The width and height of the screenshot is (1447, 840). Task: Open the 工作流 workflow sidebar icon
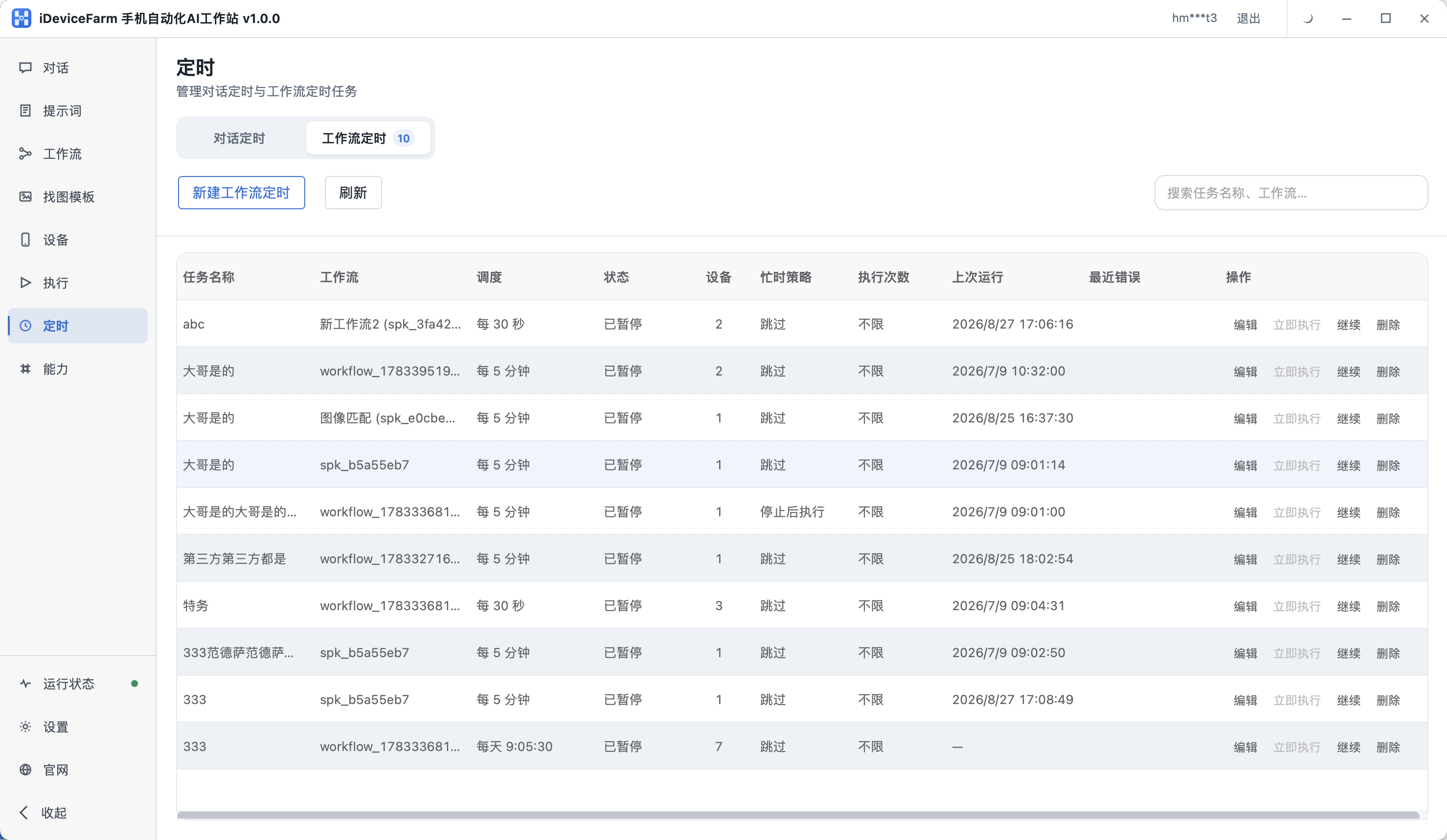click(25, 154)
